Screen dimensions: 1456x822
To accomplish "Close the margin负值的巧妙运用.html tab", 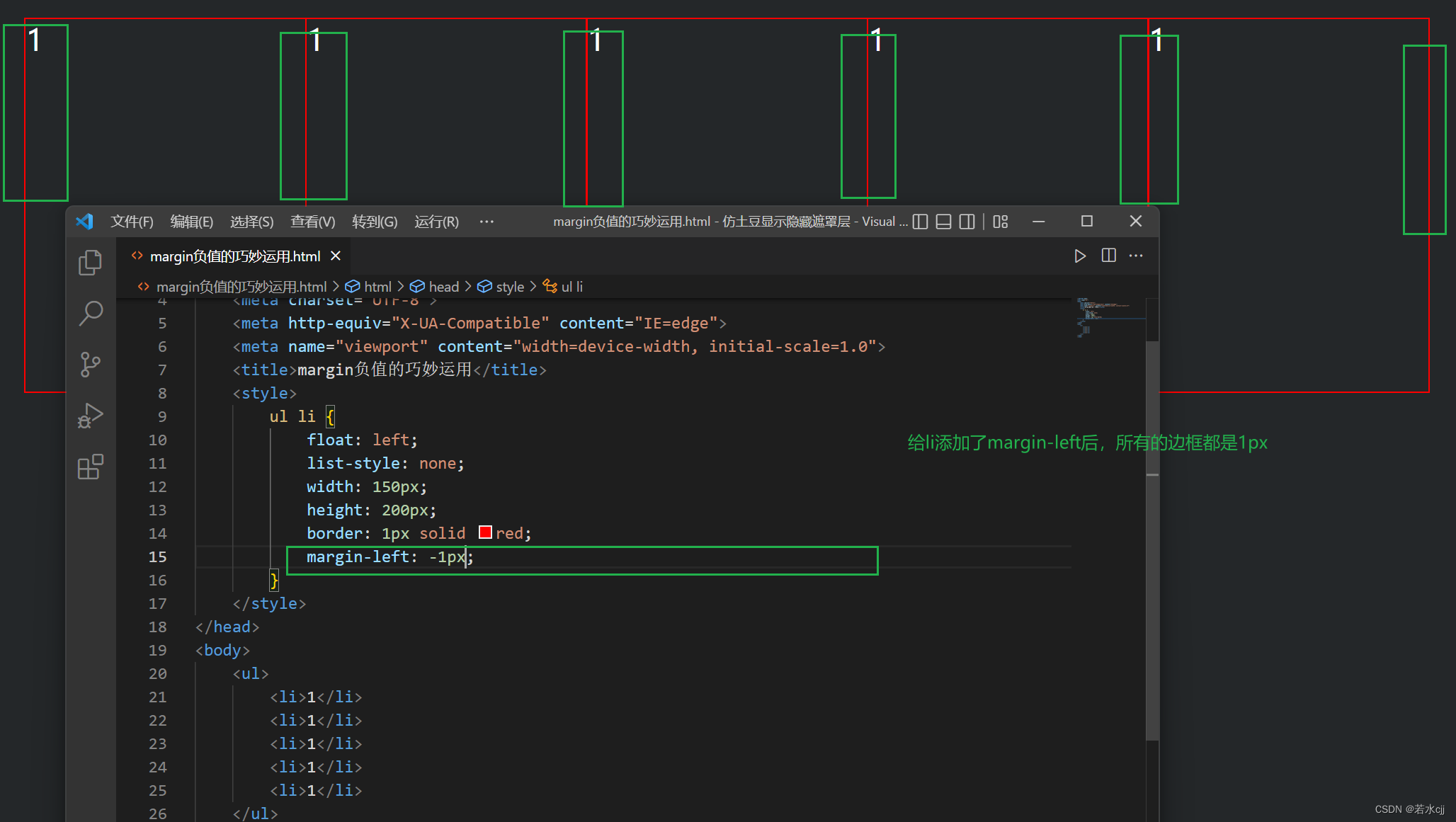I will (x=336, y=256).
